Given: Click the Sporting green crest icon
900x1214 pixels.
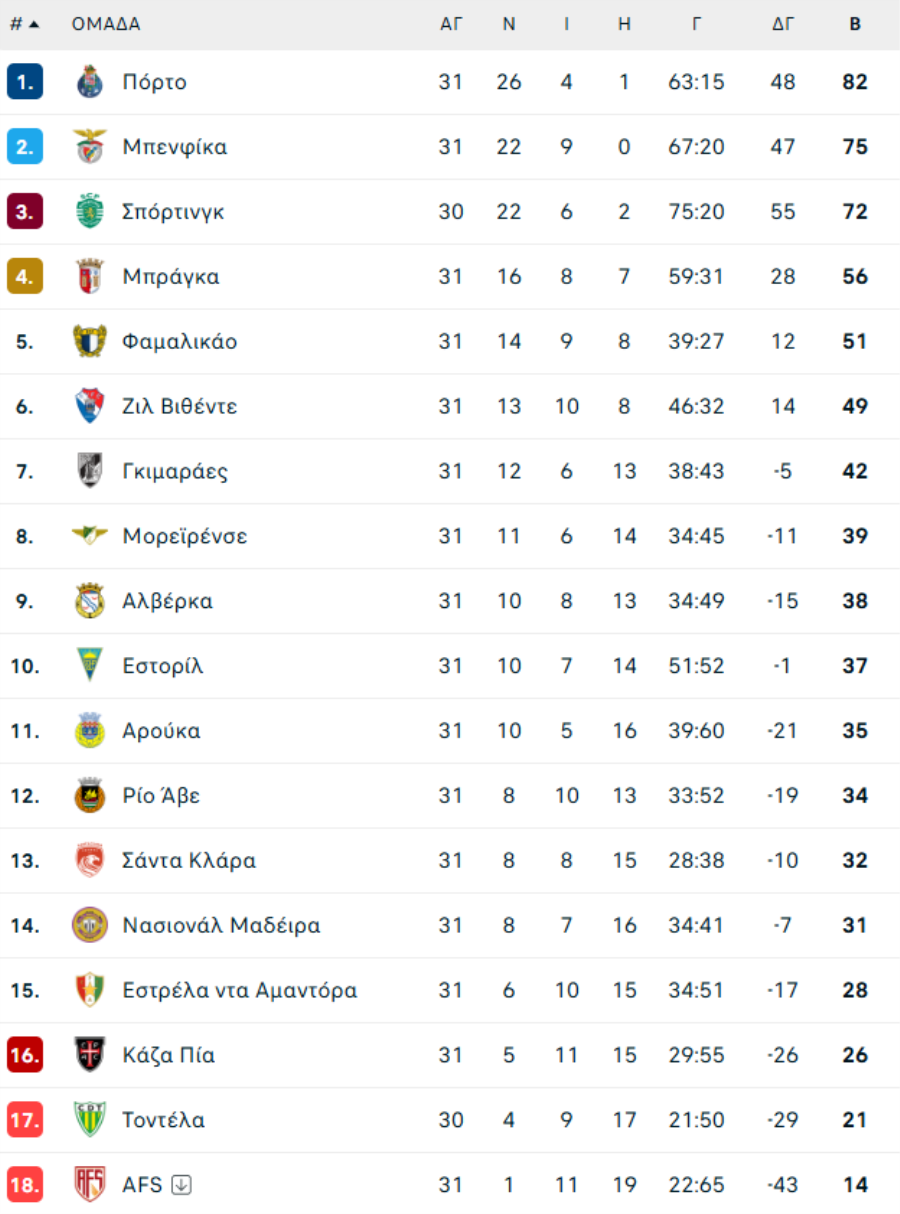Looking at the screenshot, I should pos(90,212).
